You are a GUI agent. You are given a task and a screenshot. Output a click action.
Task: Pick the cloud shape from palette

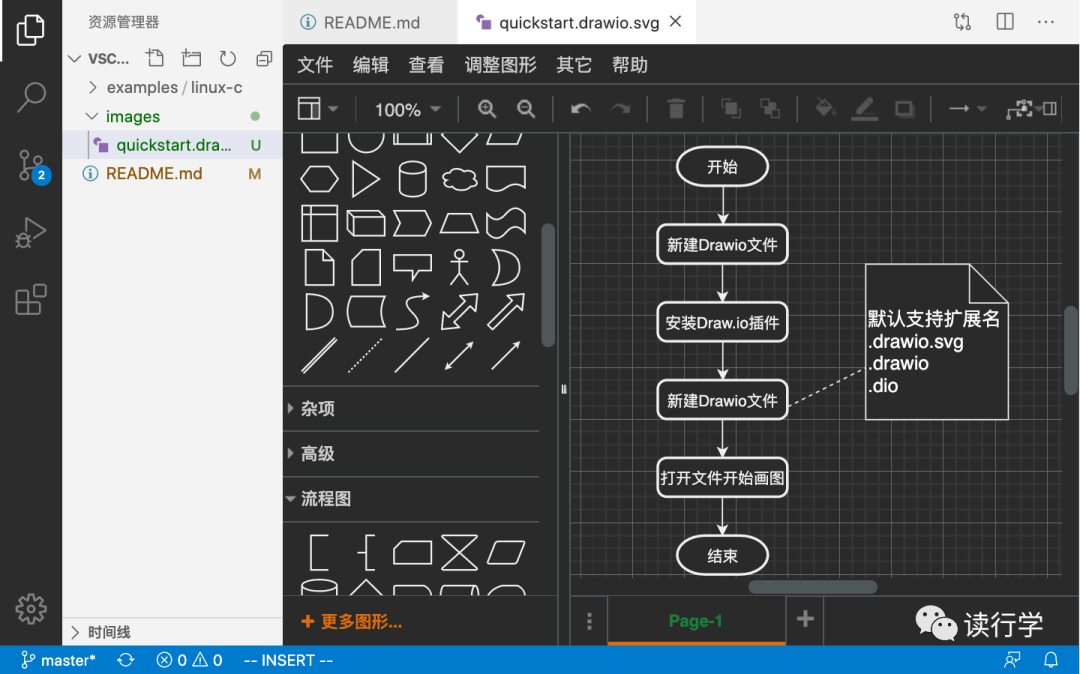[459, 180]
